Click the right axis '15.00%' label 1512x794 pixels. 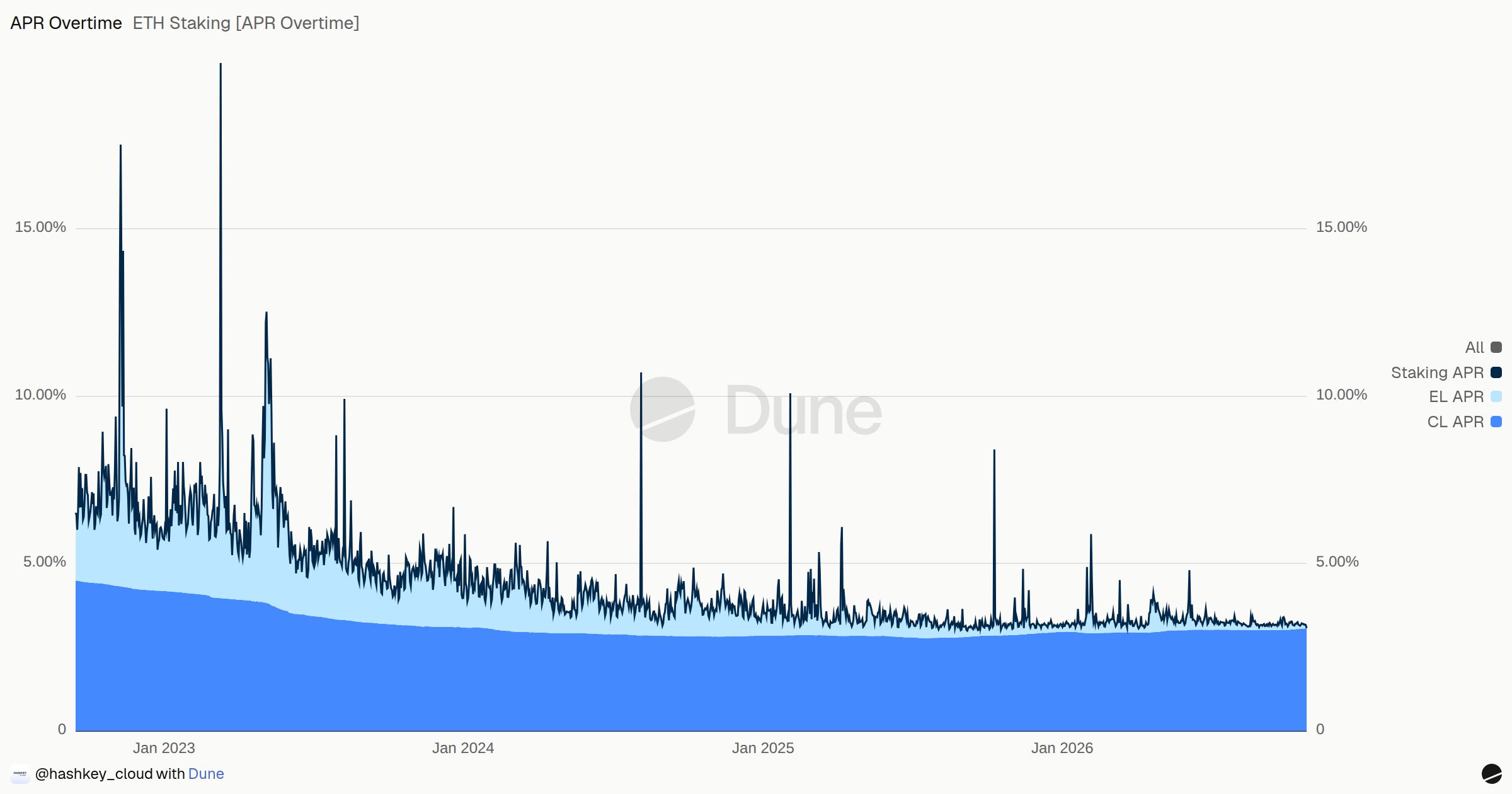(1341, 227)
